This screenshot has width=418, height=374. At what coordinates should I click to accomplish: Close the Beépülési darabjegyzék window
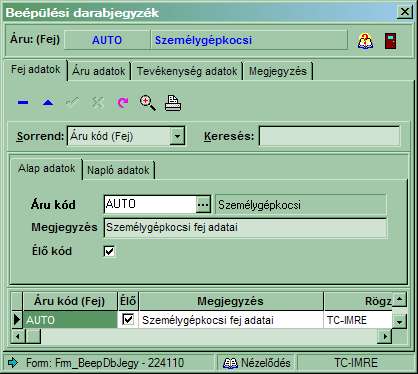coord(405,12)
